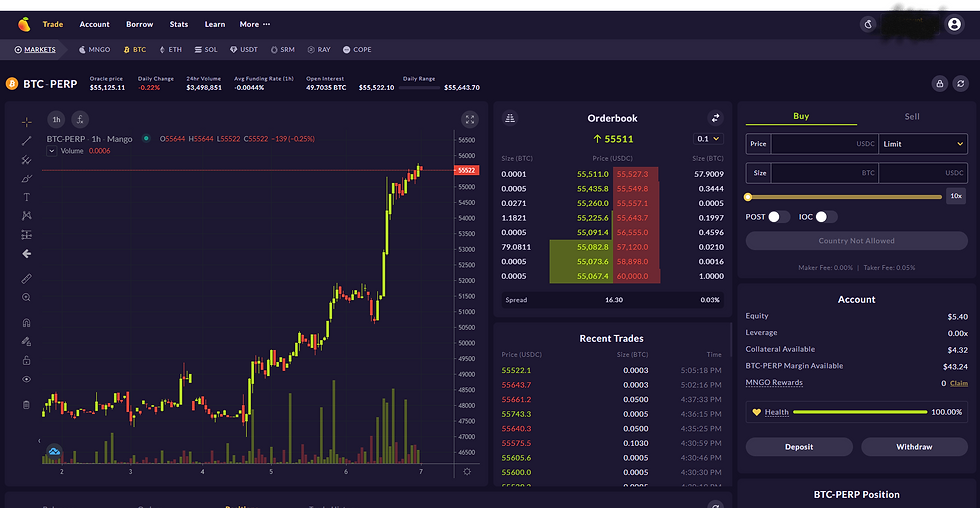This screenshot has width=980, height=508.
Task: Click the refresh layout icon
Action: pos(961,84)
